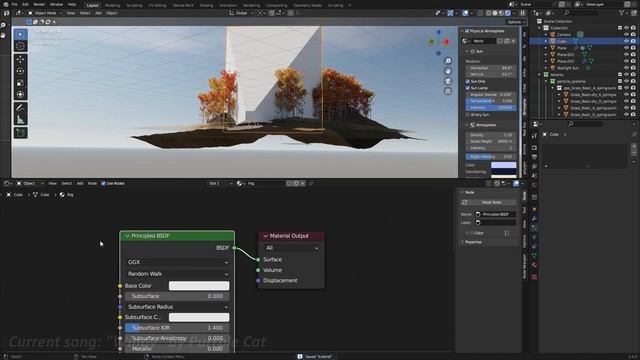Expand the Subsurface Radius dropdown
This screenshot has height=360, width=640.
[x=178, y=307]
